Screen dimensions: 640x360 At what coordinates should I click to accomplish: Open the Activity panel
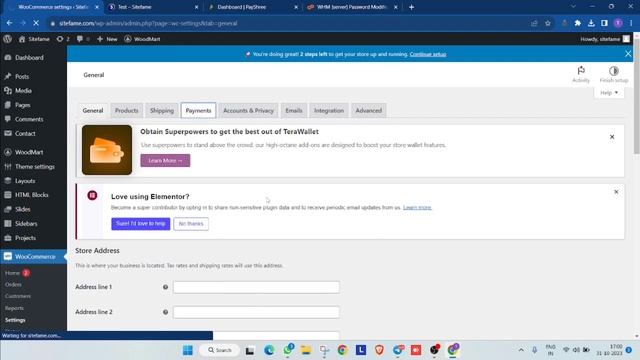(x=581, y=74)
